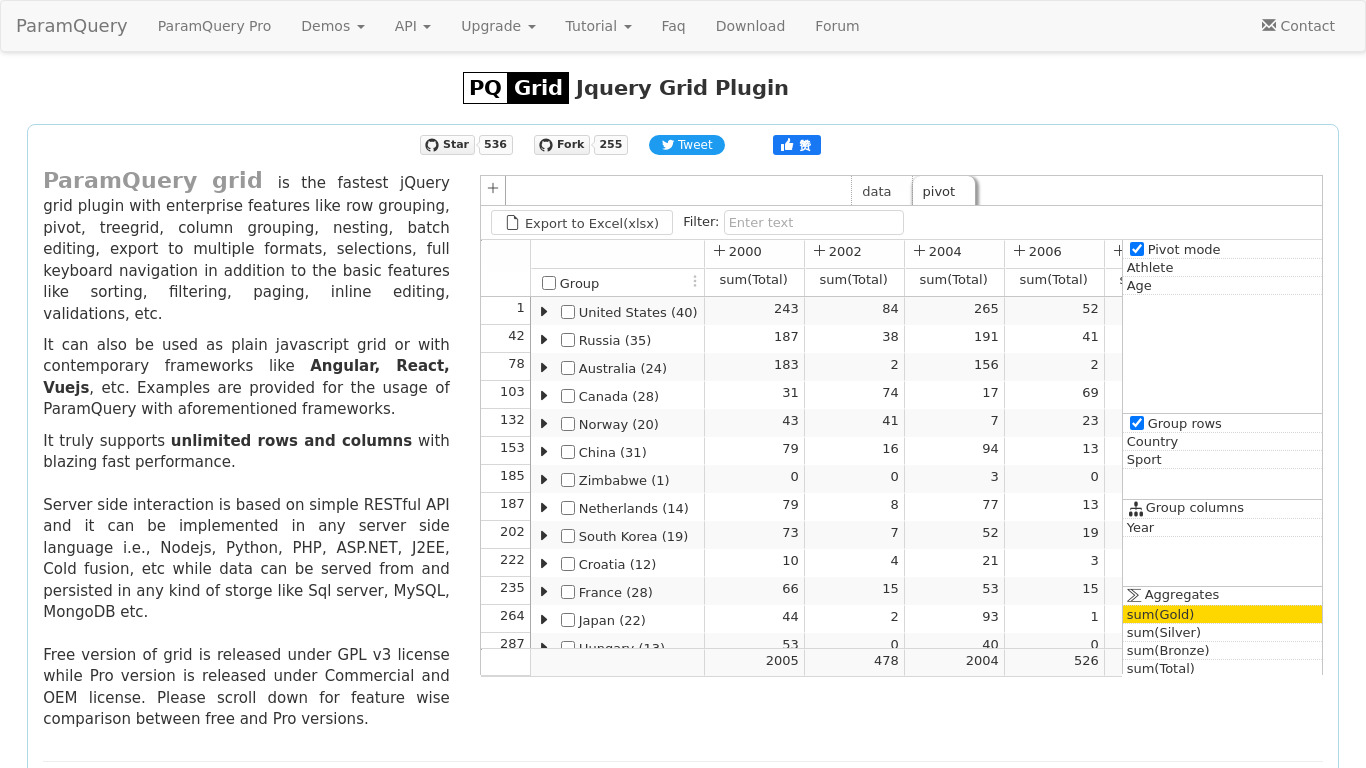Open the API dropdown menu
The image size is (1366, 768).
[413, 26]
